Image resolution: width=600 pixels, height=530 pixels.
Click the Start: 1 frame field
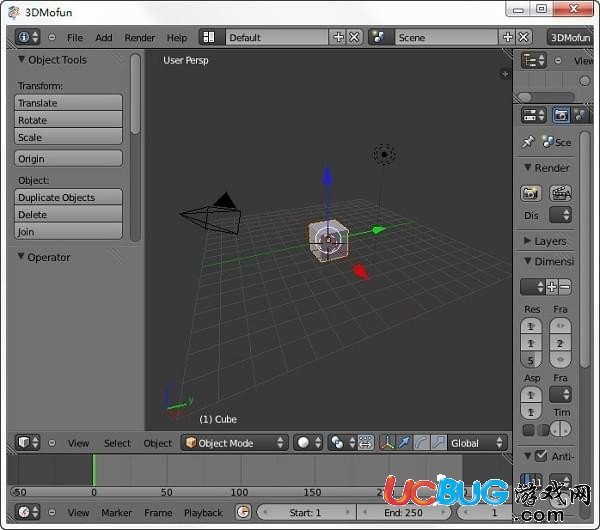[x=307, y=512]
